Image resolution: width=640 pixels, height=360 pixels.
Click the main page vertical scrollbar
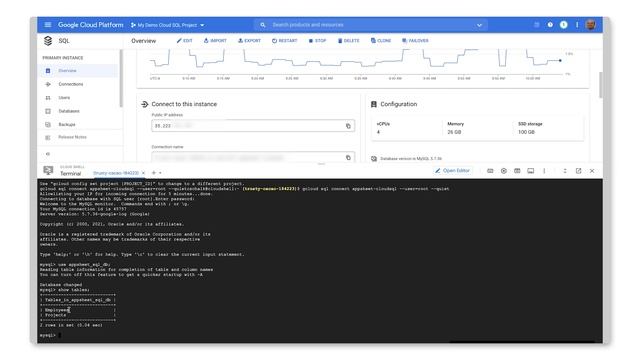tap(600, 85)
